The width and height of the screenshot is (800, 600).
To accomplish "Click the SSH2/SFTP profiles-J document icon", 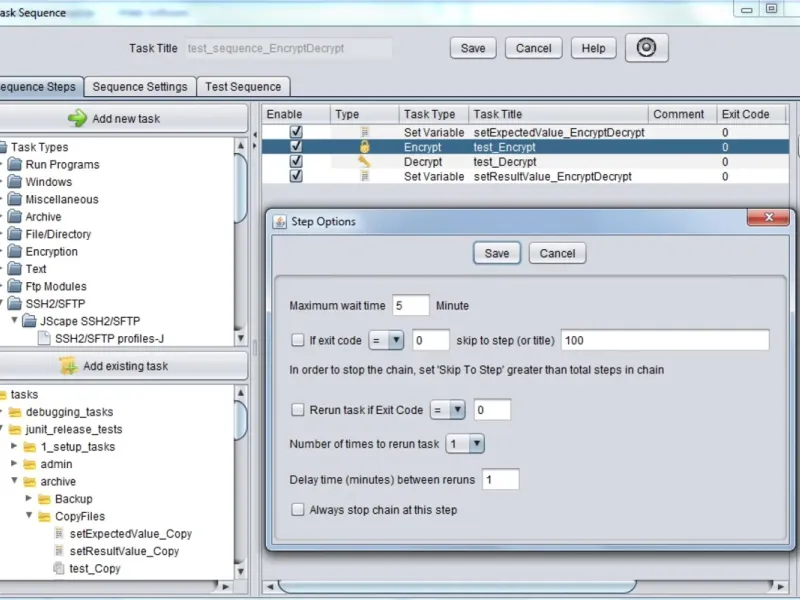I will [44, 338].
